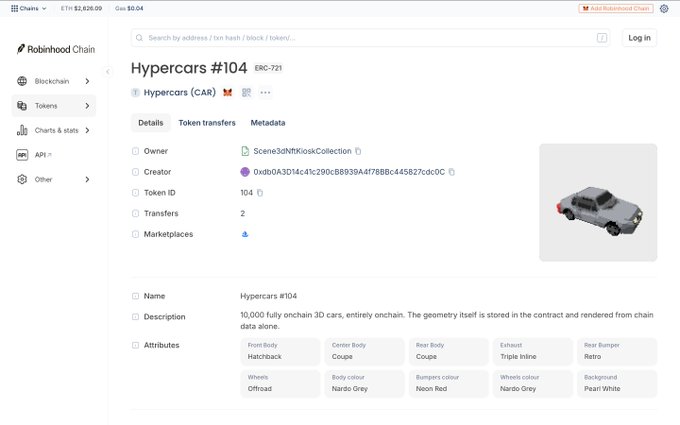680x425 pixels.
Task: Click the creator purple avatar icon
Action: pos(245,172)
